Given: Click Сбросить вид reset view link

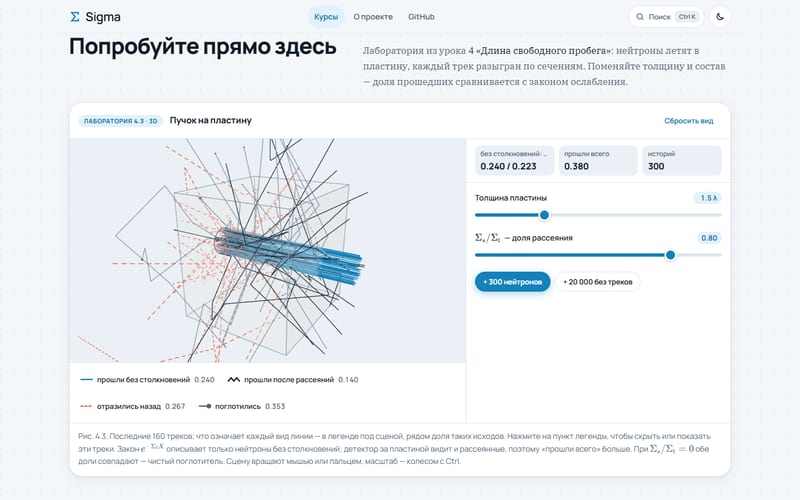Looking at the screenshot, I should pyautogui.click(x=689, y=121).
